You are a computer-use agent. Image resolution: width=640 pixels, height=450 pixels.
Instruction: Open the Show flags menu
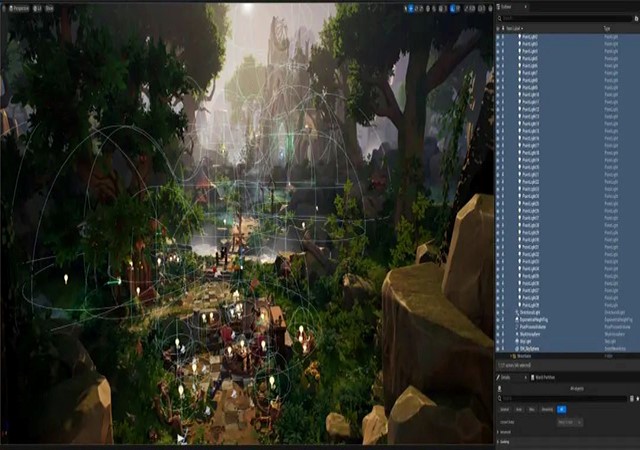[49, 8]
